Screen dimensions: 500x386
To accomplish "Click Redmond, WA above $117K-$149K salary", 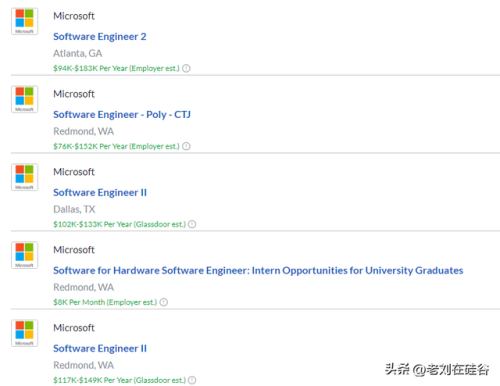I will (84, 365).
